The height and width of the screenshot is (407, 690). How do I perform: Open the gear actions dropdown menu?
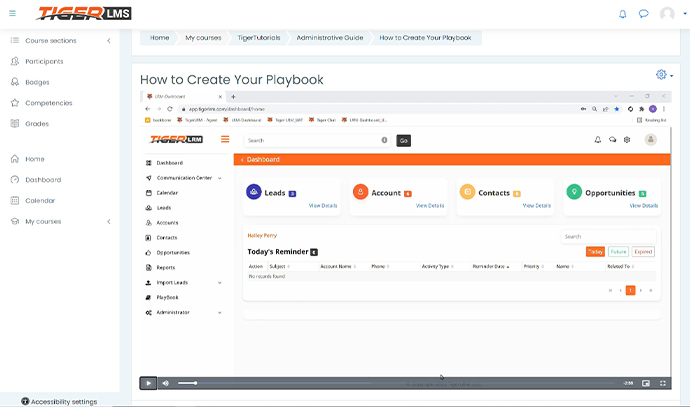click(664, 75)
